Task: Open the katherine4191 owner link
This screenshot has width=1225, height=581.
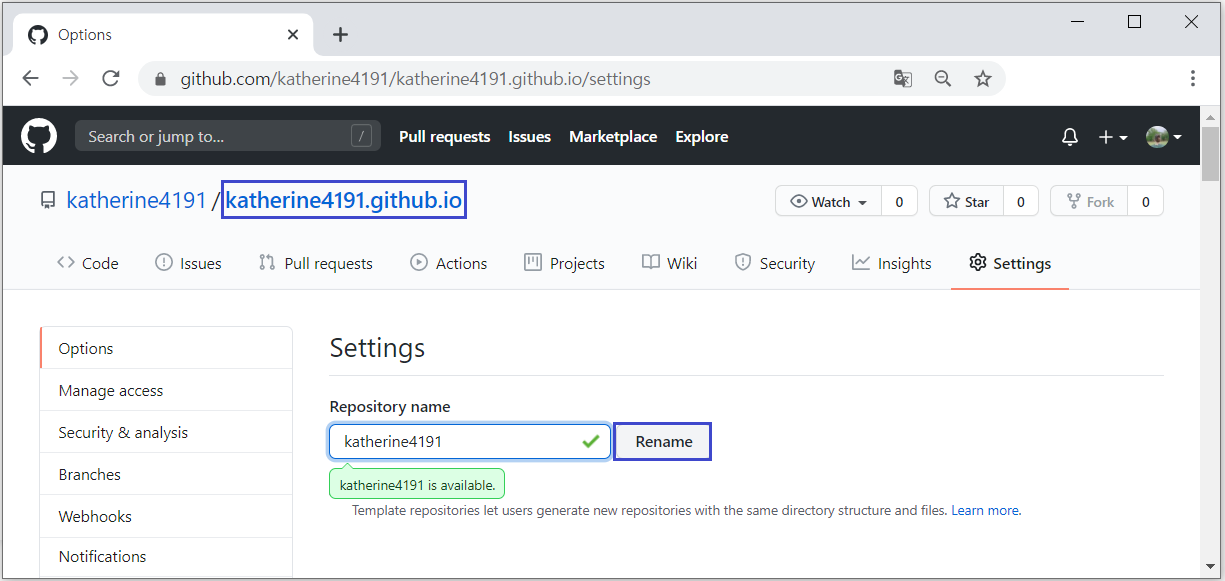Action: tap(136, 201)
